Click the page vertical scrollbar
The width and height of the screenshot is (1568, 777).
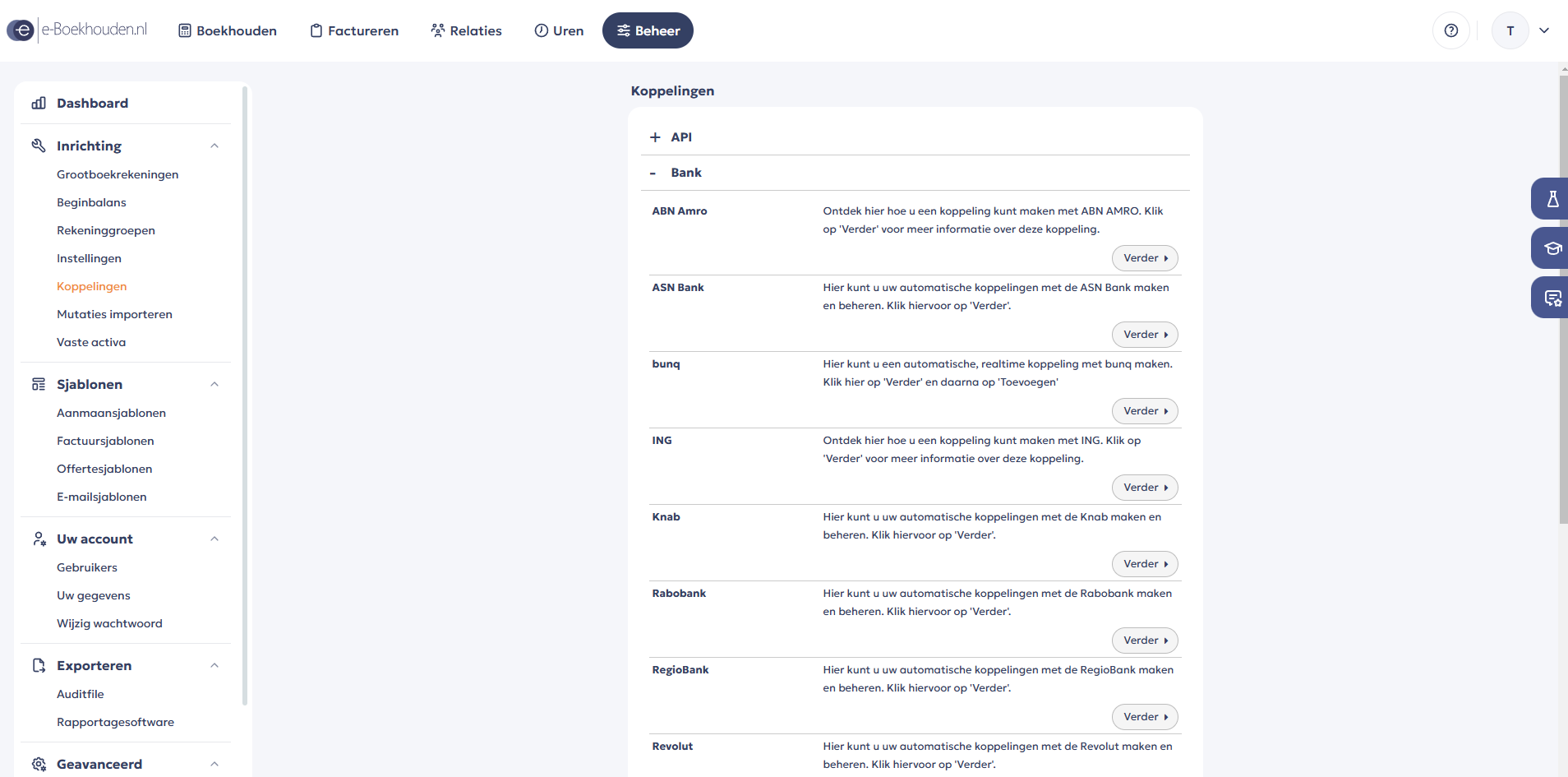pyautogui.click(x=1563, y=299)
